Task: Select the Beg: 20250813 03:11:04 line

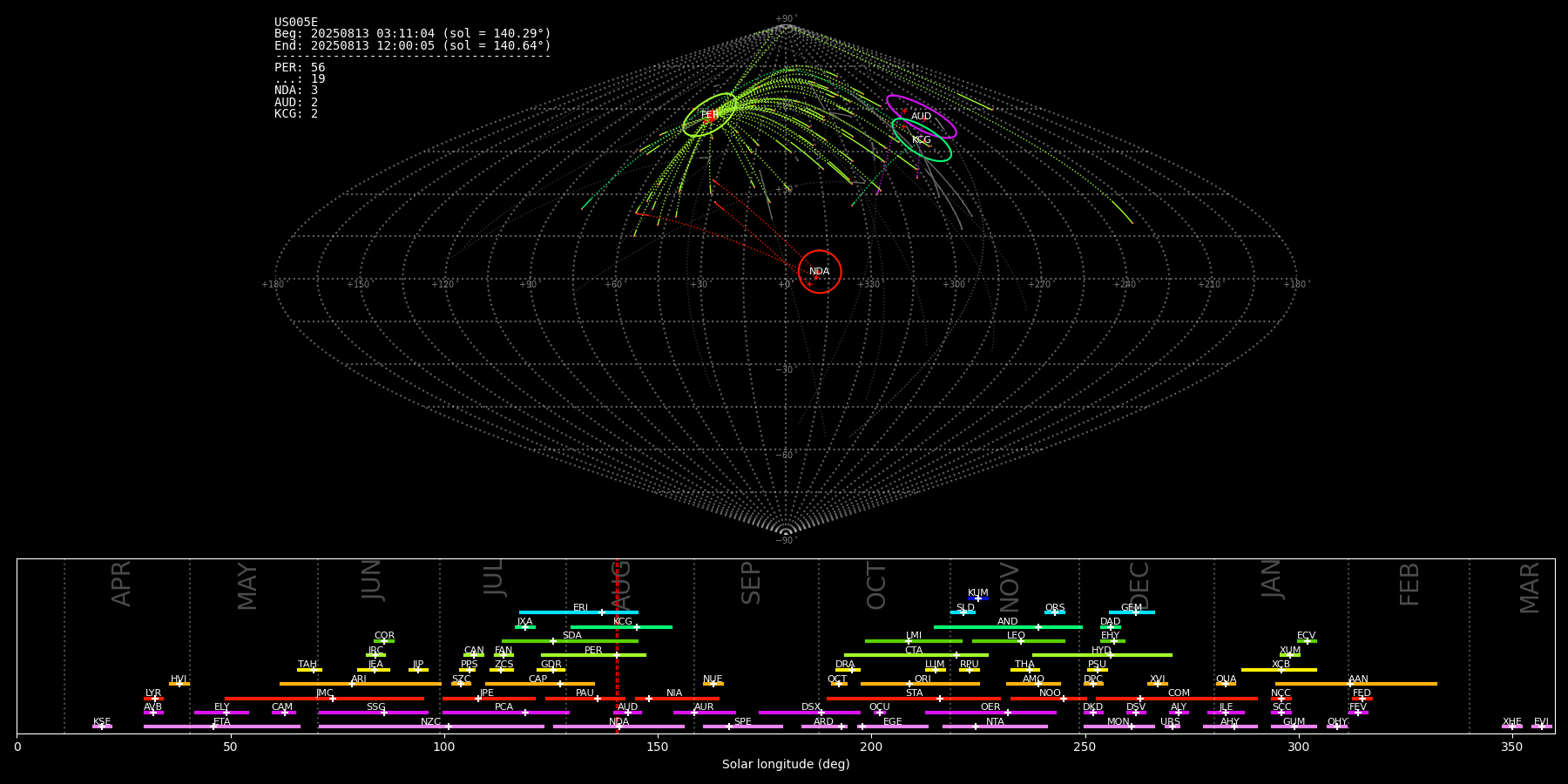Action: pos(413,34)
